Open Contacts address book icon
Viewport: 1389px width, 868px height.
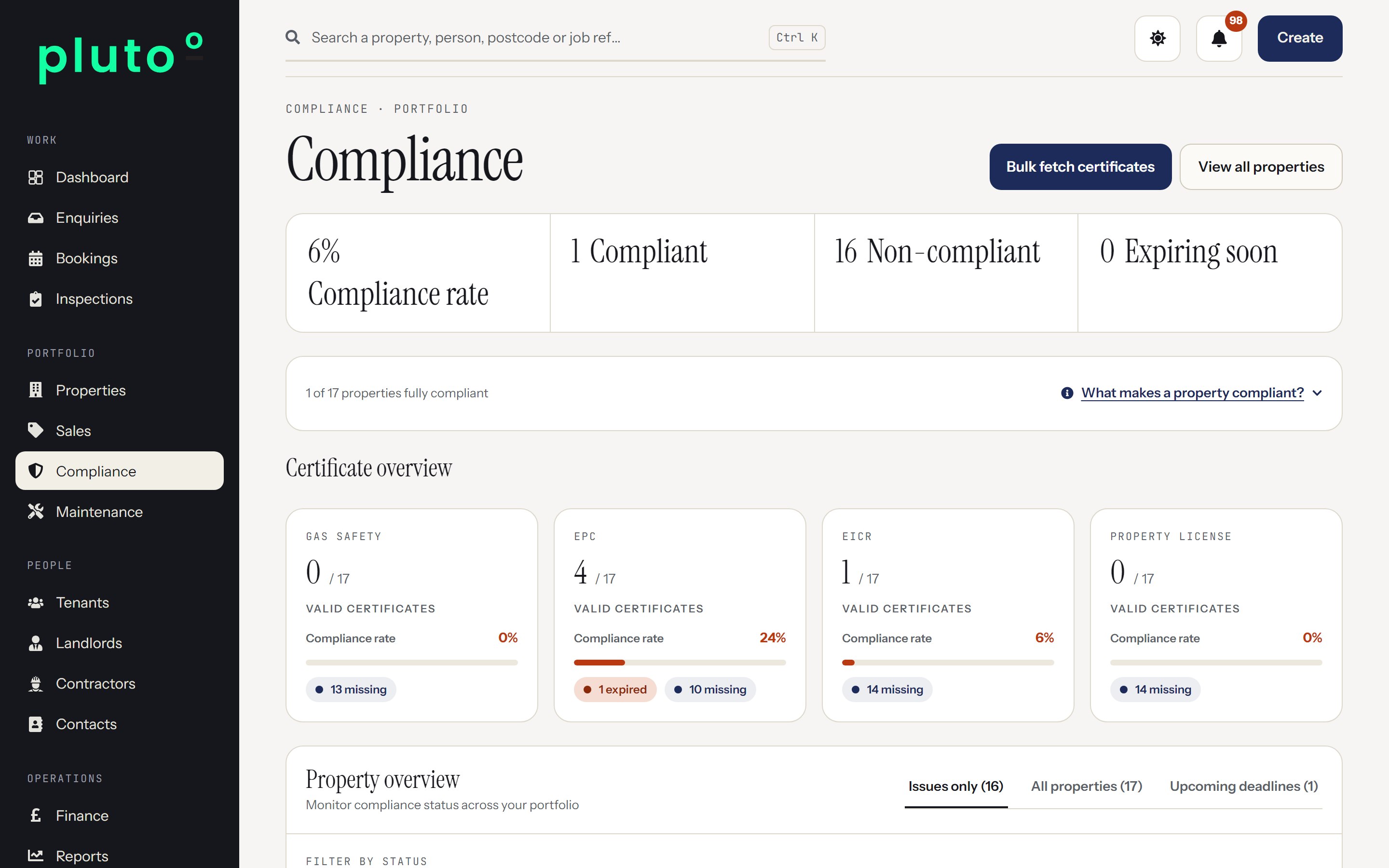point(36,724)
